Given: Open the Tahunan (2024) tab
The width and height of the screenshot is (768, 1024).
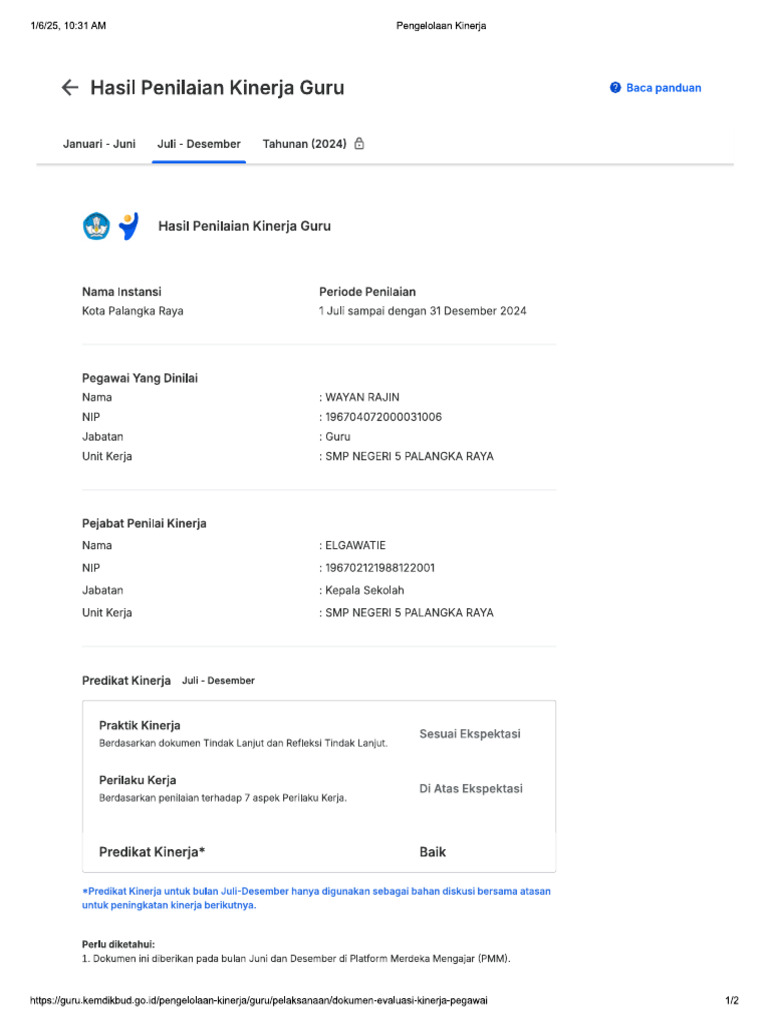Looking at the screenshot, I should (304, 144).
